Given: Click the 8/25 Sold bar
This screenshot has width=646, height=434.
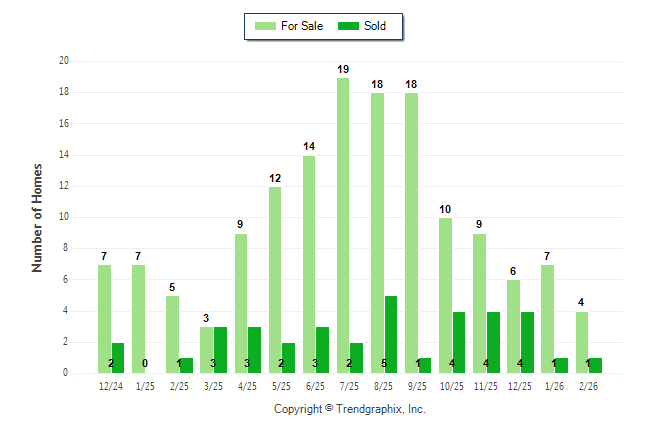Looking at the screenshot, I should 391,334.
